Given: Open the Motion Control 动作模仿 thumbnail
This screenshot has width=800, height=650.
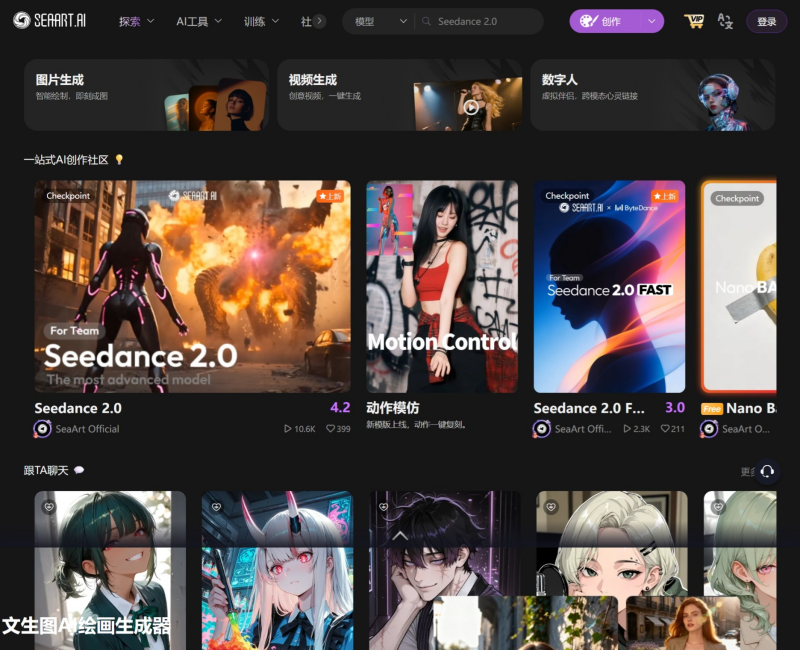Looking at the screenshot, I should pyautogui.click(x=441, y=286).
